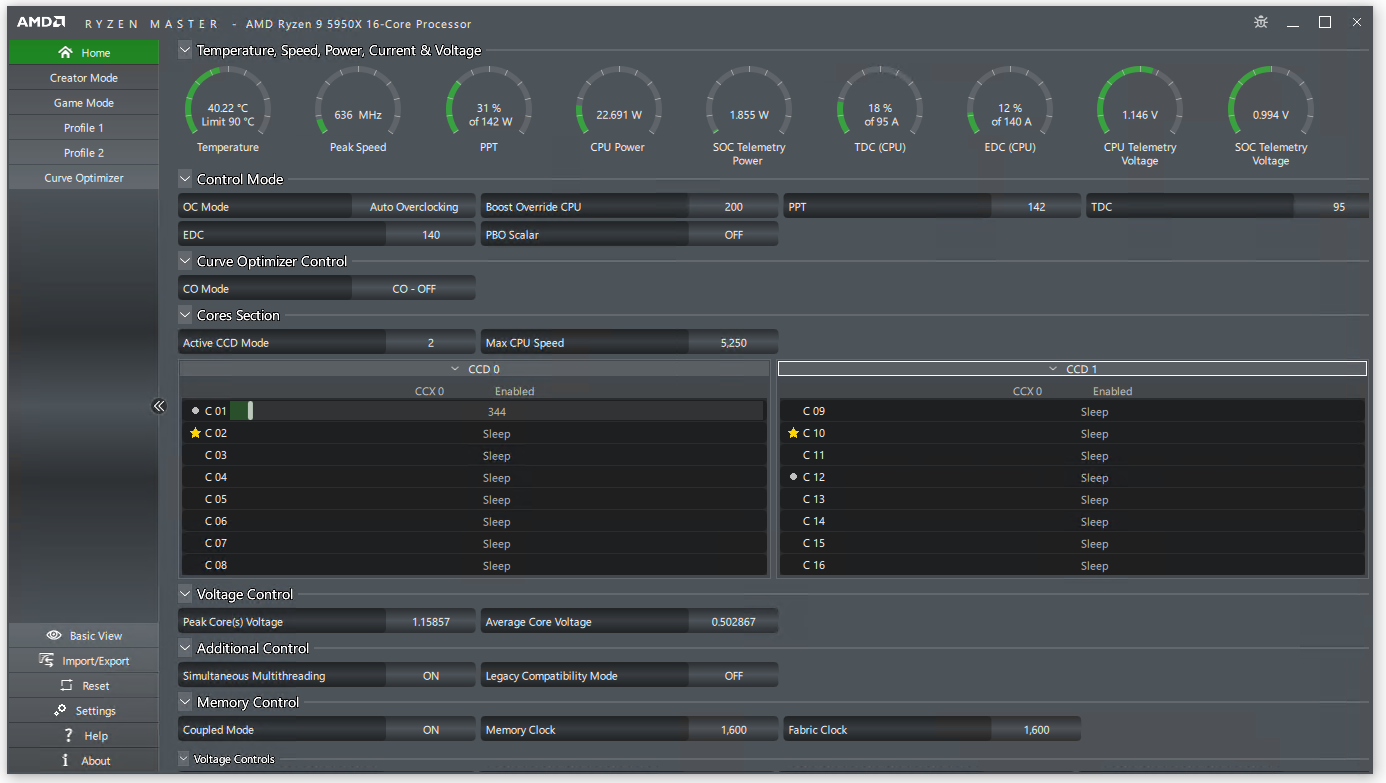This screenshot has width=1386, height=783.
Task: Click the Active CCD Mode value 2
Action: tap(431, 343)
